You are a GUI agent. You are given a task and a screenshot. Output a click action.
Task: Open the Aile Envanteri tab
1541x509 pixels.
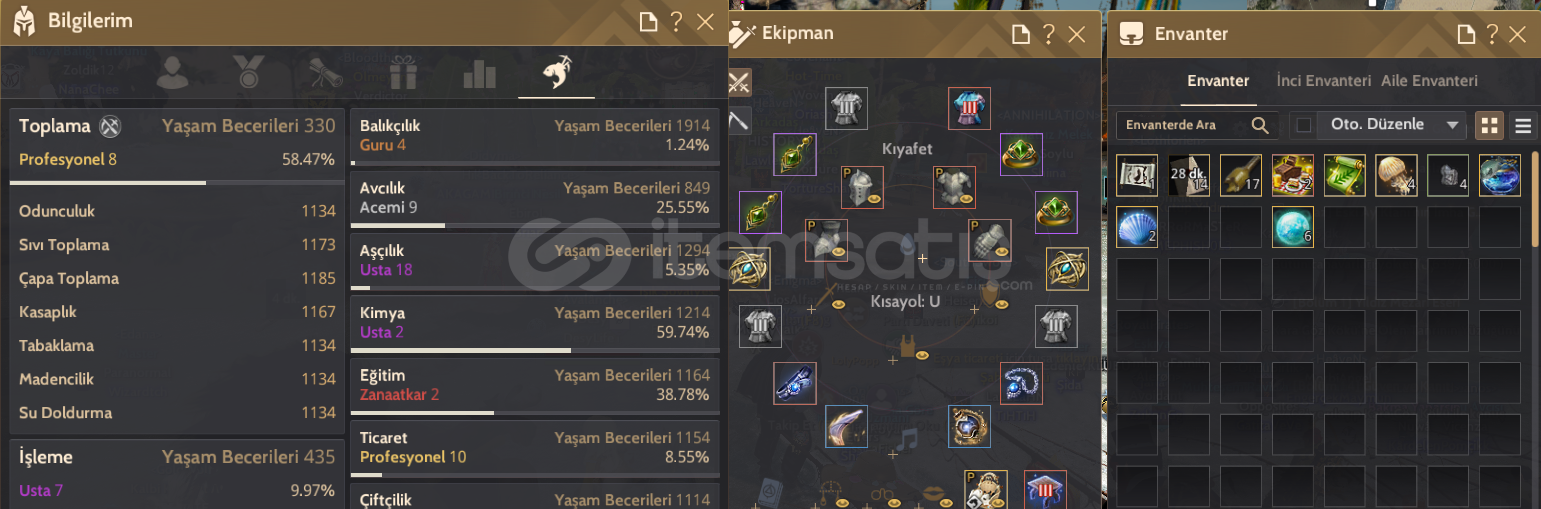(x=1429, y=81)
